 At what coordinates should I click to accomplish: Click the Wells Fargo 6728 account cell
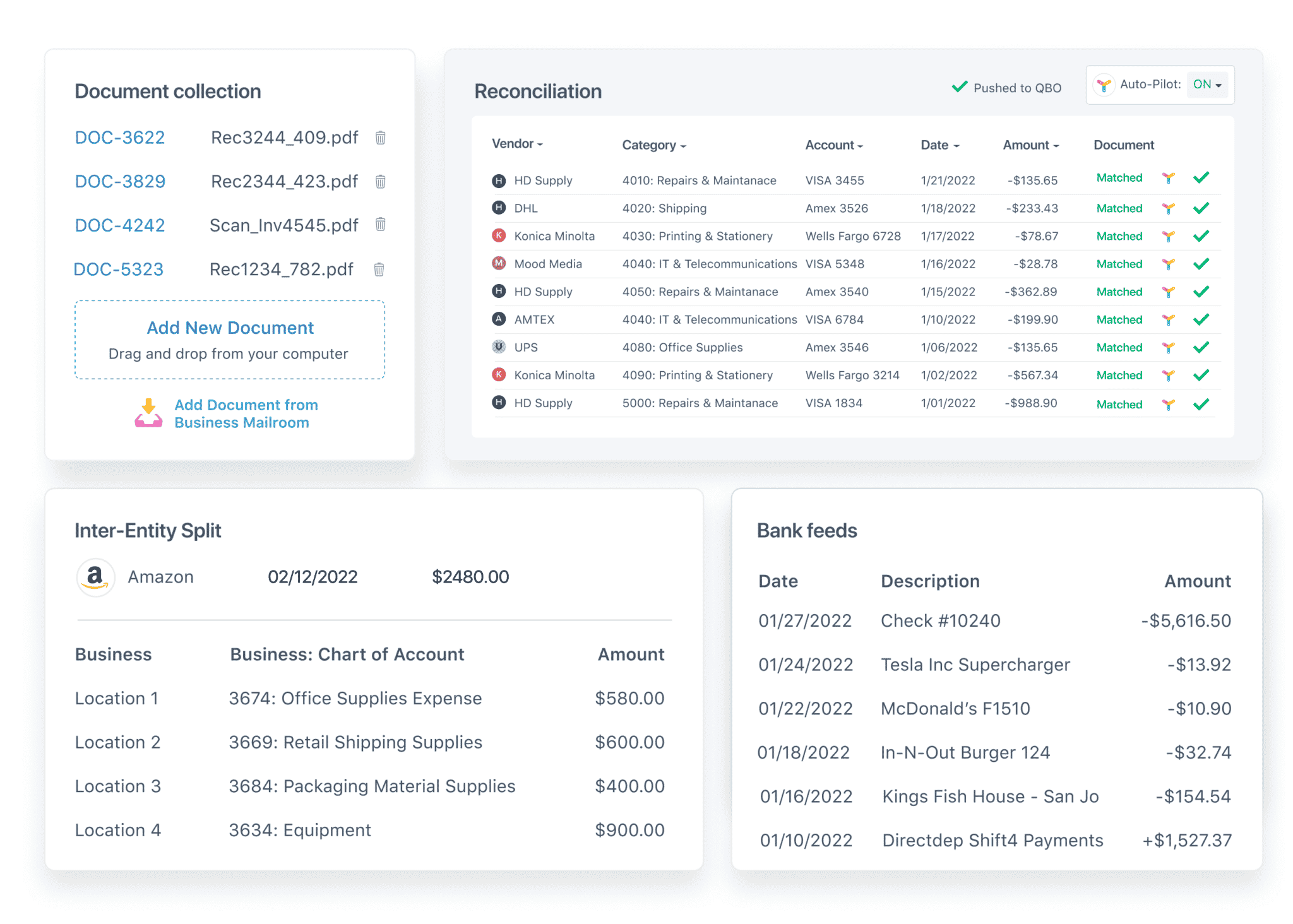(853, 236)
